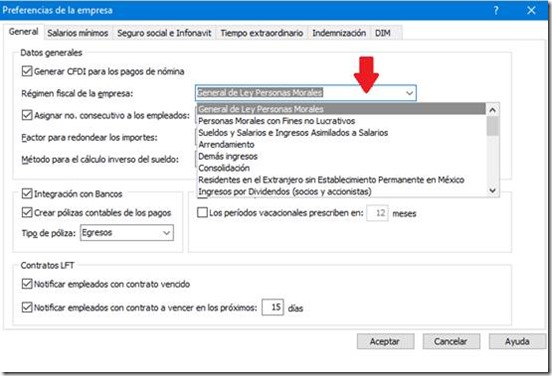This screenshot has height=376, width=552.
Task: Select Demás ingresos option
Action: (x=341, y=156)
